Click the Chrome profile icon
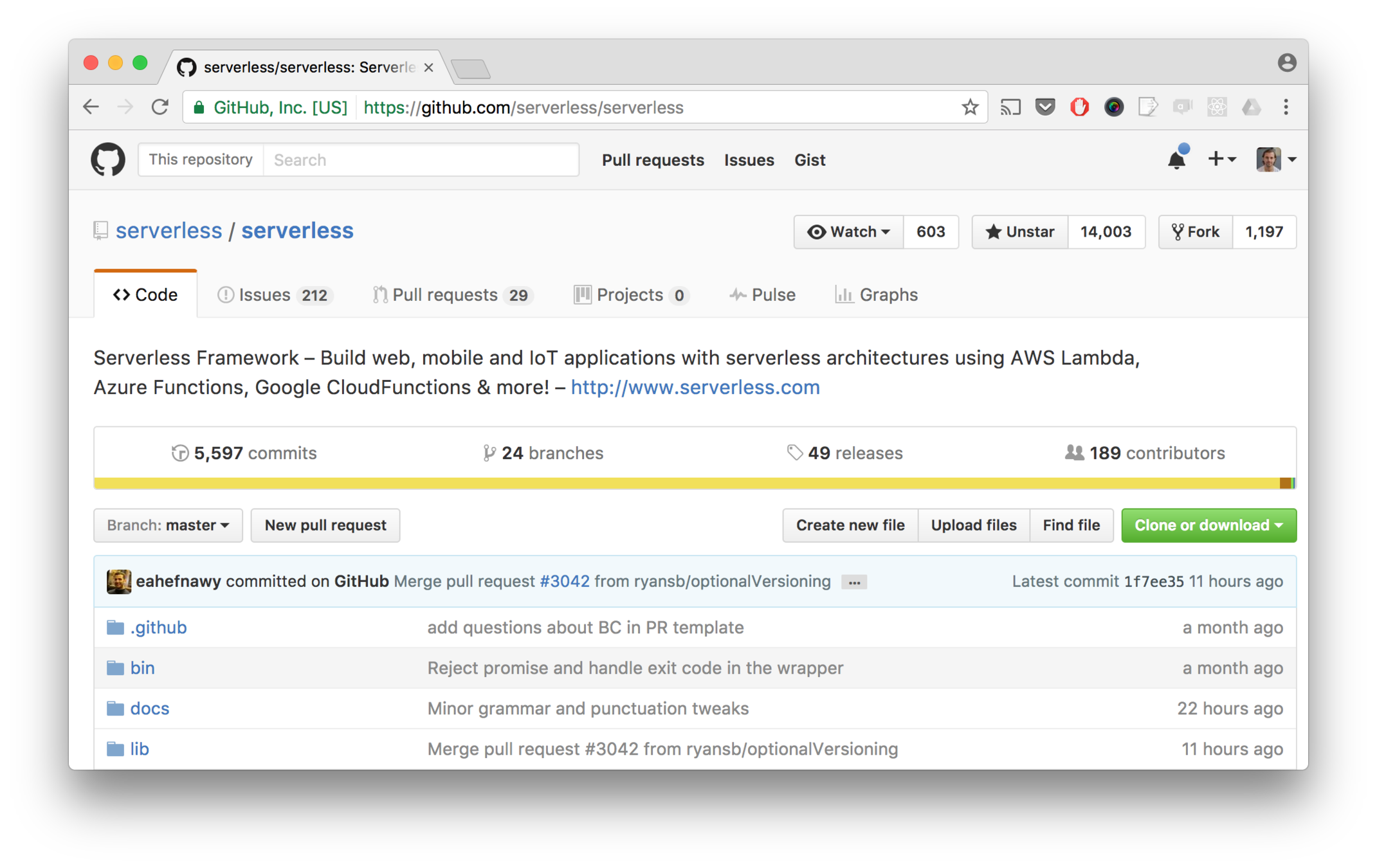 click(1286, 62)
